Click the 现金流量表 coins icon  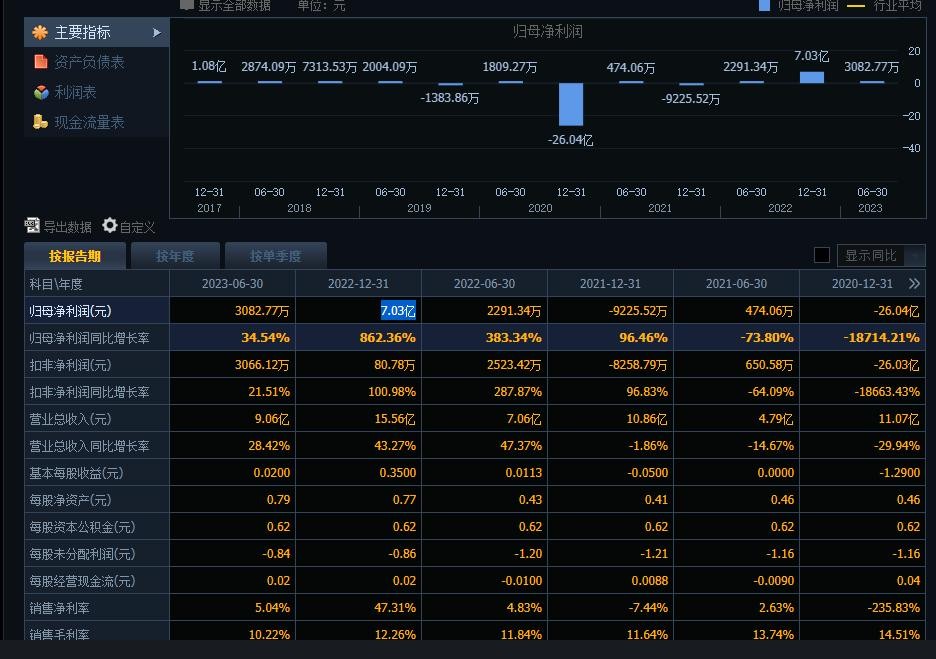[40, 122]
